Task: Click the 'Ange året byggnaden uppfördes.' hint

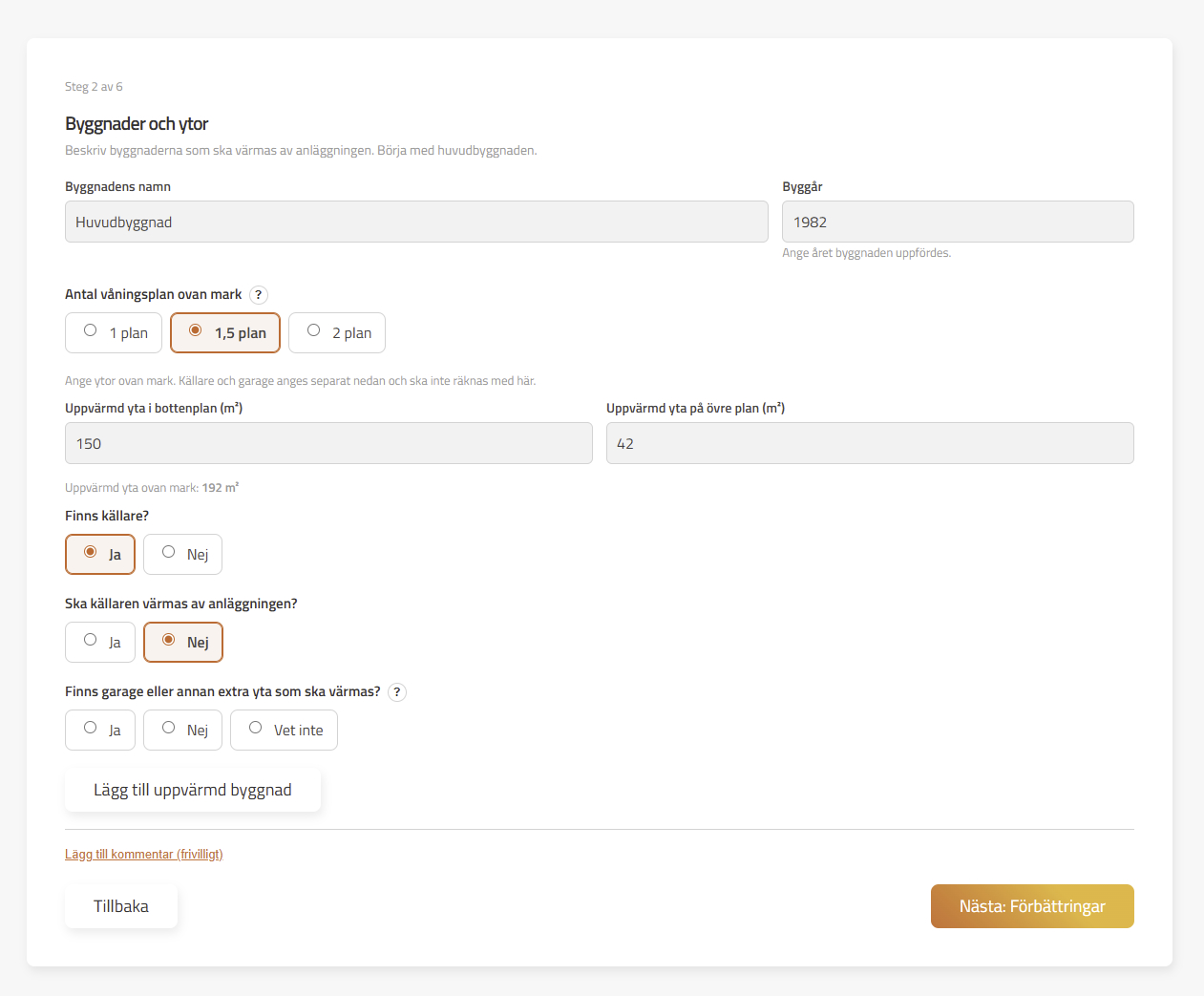Action: [866, 253]
